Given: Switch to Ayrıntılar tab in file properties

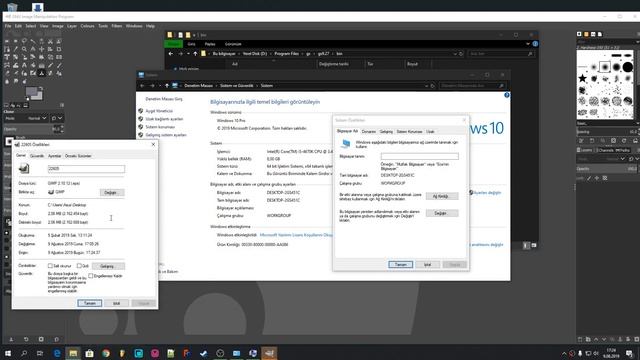Looking at the screenshot, I should coord(54,156).
